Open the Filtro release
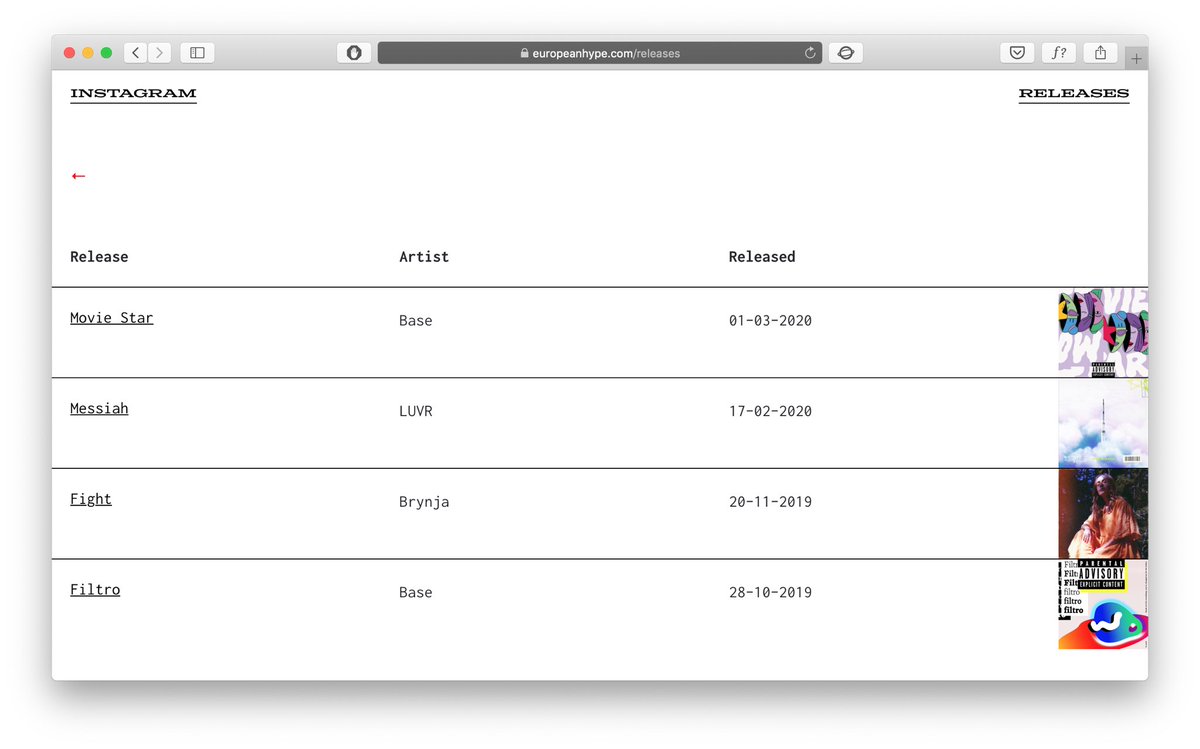Viewport: 1200px width, 749px height. click(x=95, y=590)
